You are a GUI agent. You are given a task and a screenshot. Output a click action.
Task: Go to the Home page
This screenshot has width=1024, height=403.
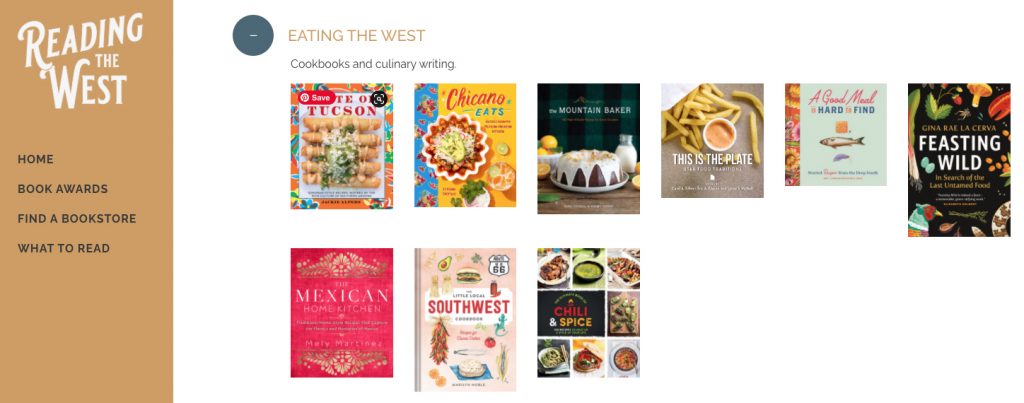35,159
